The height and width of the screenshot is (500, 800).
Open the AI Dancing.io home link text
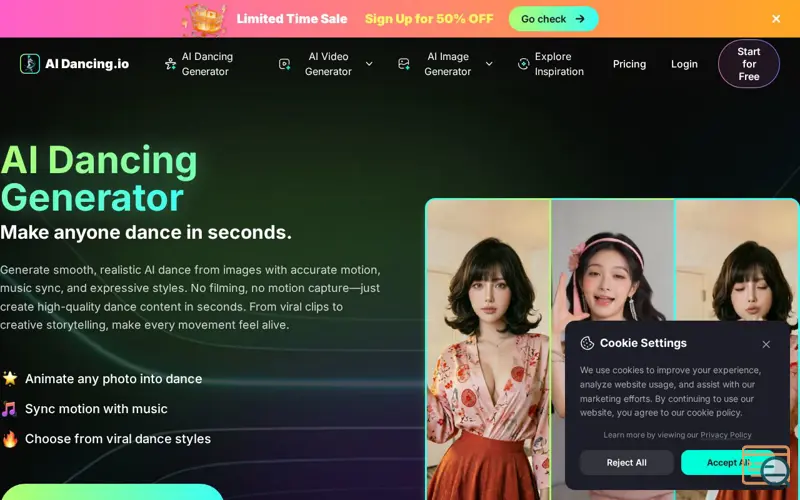pos(87,64)
